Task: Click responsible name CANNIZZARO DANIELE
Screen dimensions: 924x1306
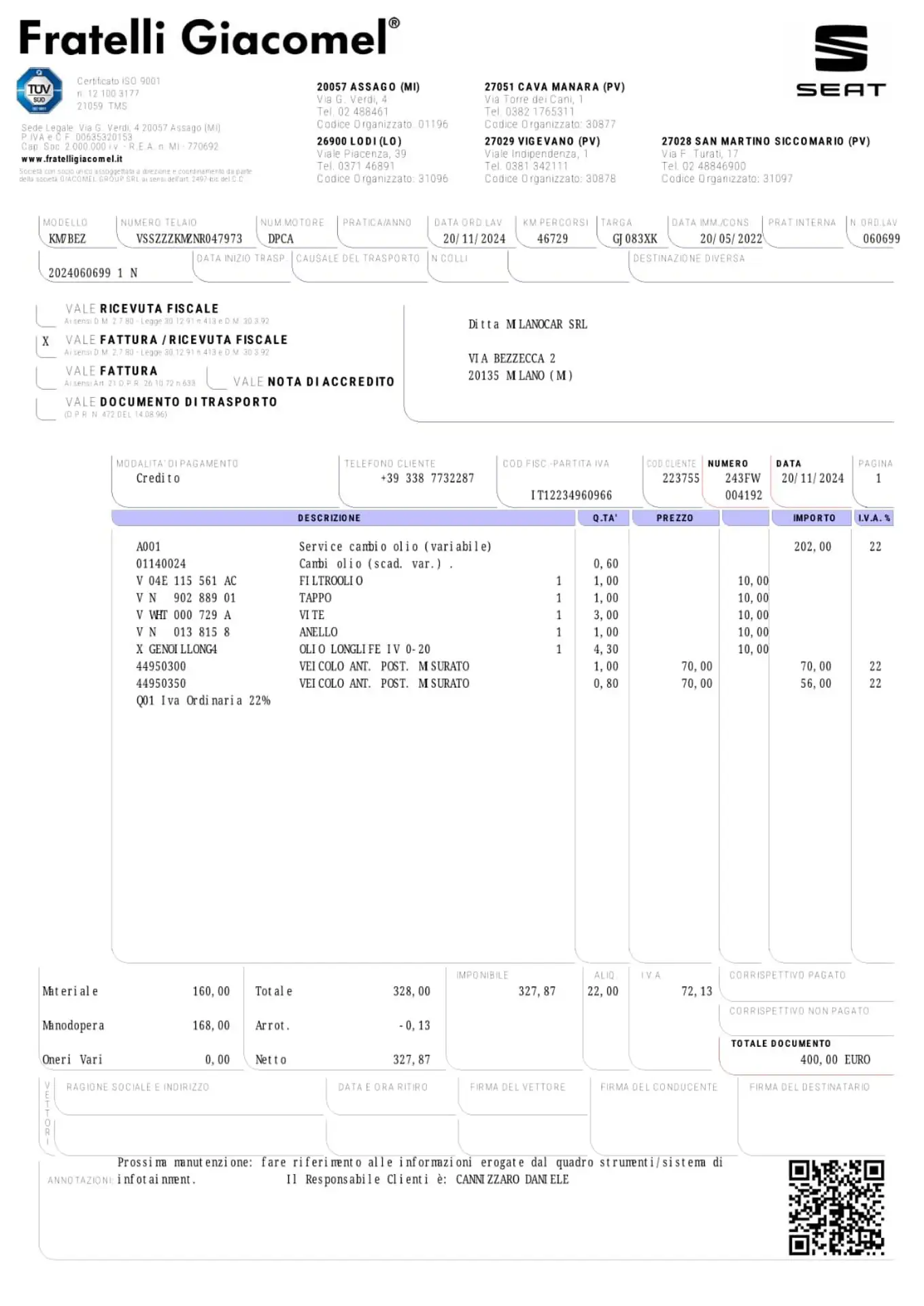Action: 512,1179
